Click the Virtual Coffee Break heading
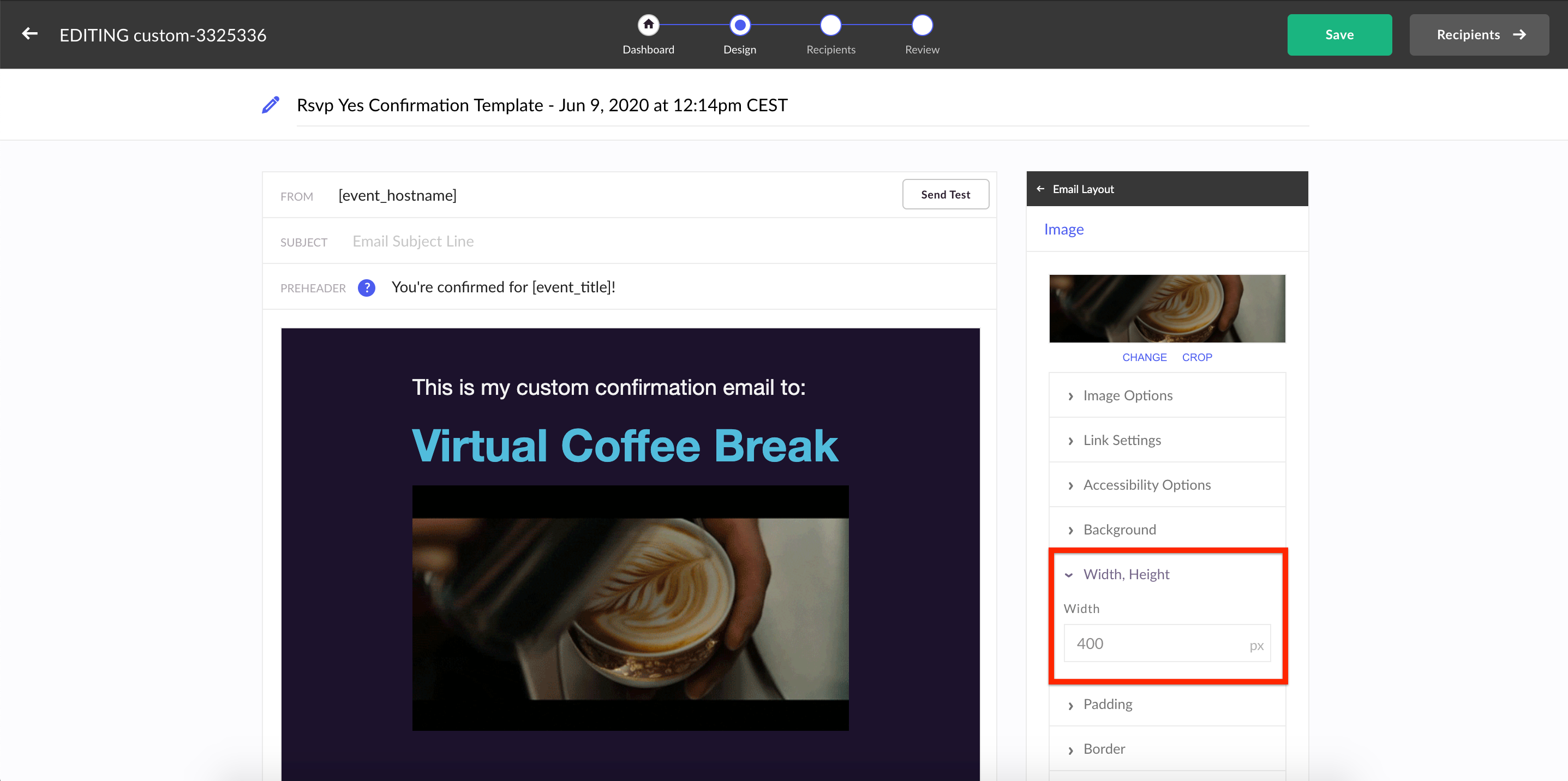This screenshot has height=781, width=1568. [x=625, y=445]
